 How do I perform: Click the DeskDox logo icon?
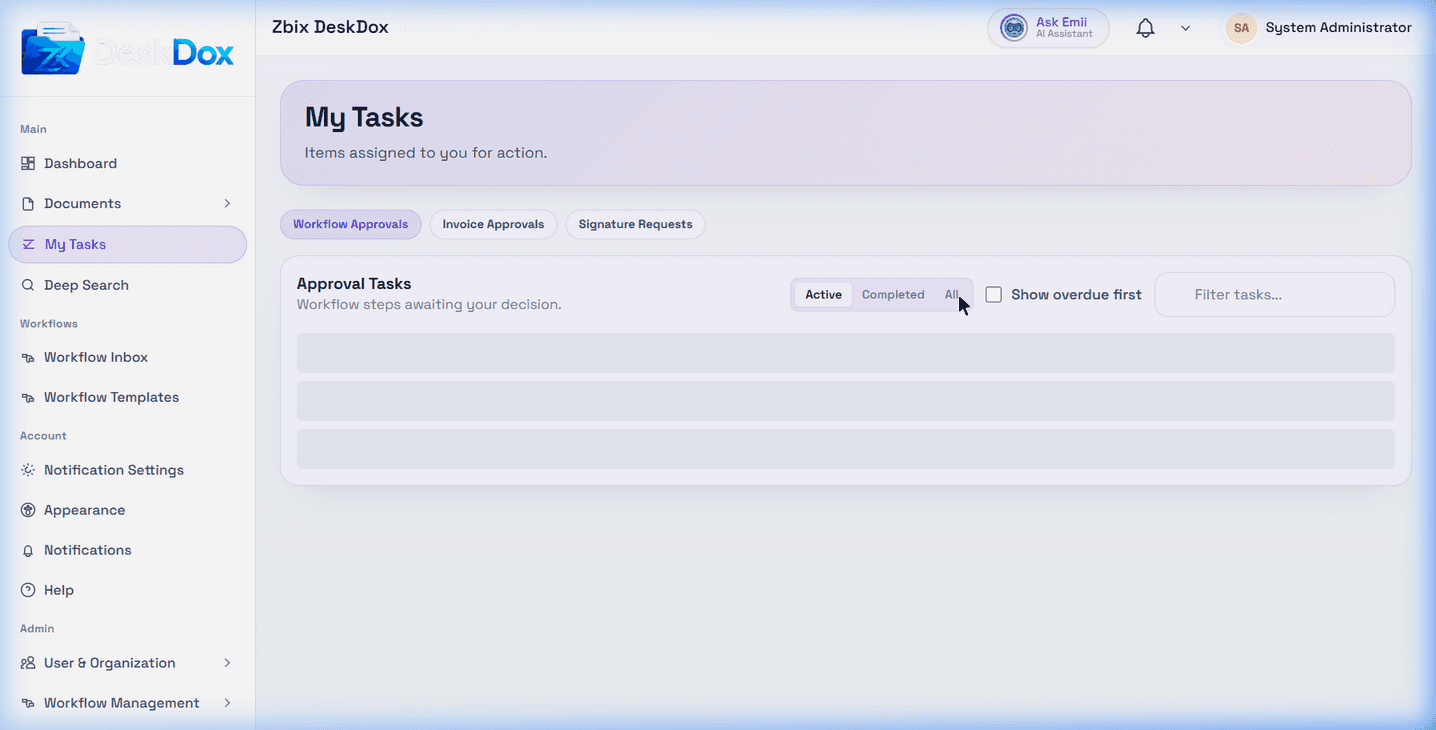tap(52, 49)
